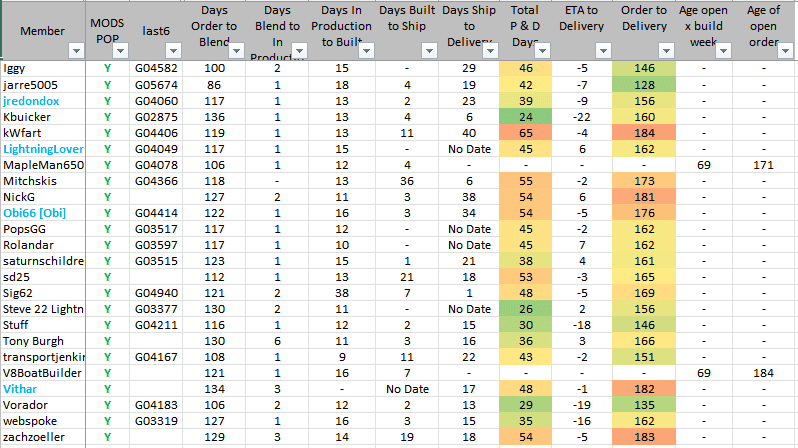
Task: Select the red 65 cell in kWfart's row
Action: tap(525, 132)
